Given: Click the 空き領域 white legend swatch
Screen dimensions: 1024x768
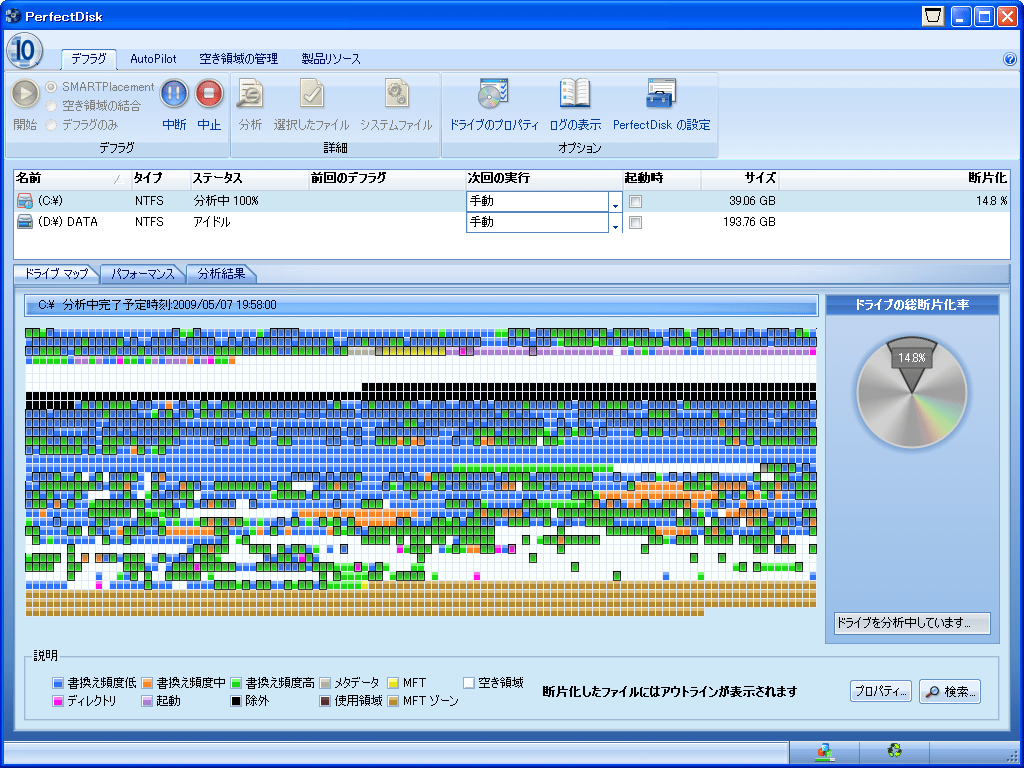Looking at the screenshot, I should tap(468, 684).
